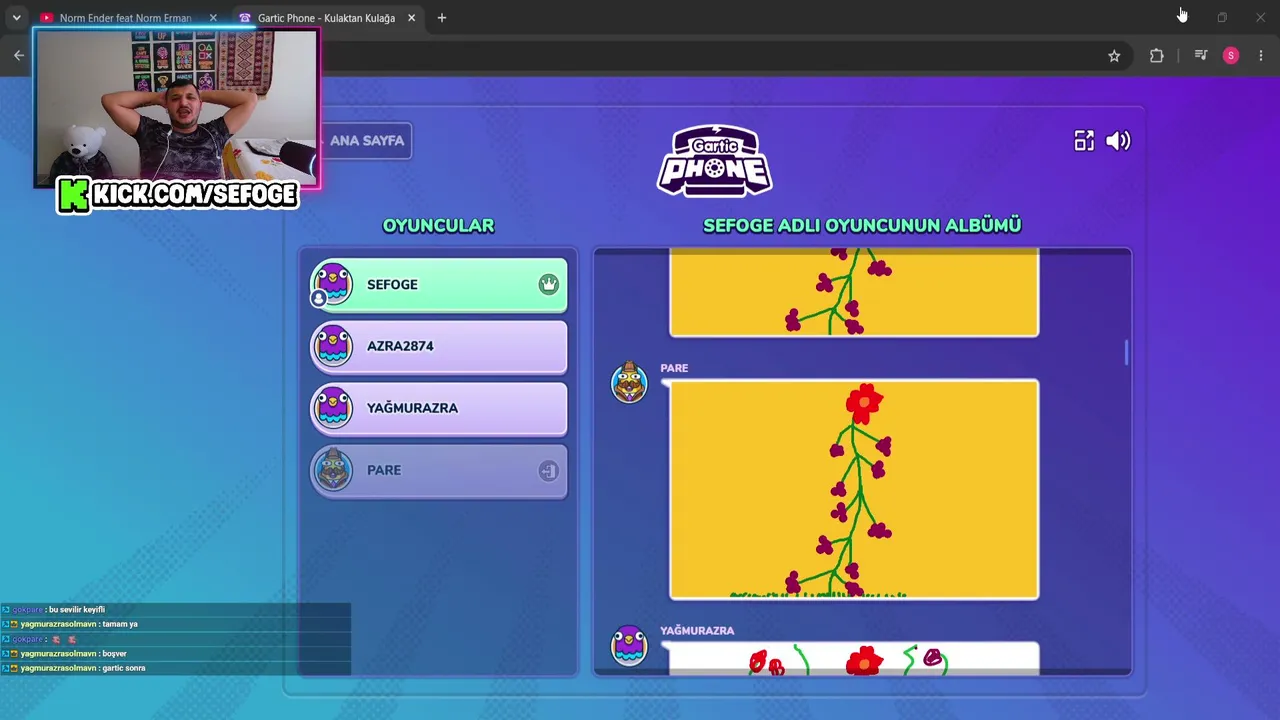Go back in browser history
Image resolution: width=1280 pixels, height=720 pixels.
pyautogui.click(x=19, y=56)
